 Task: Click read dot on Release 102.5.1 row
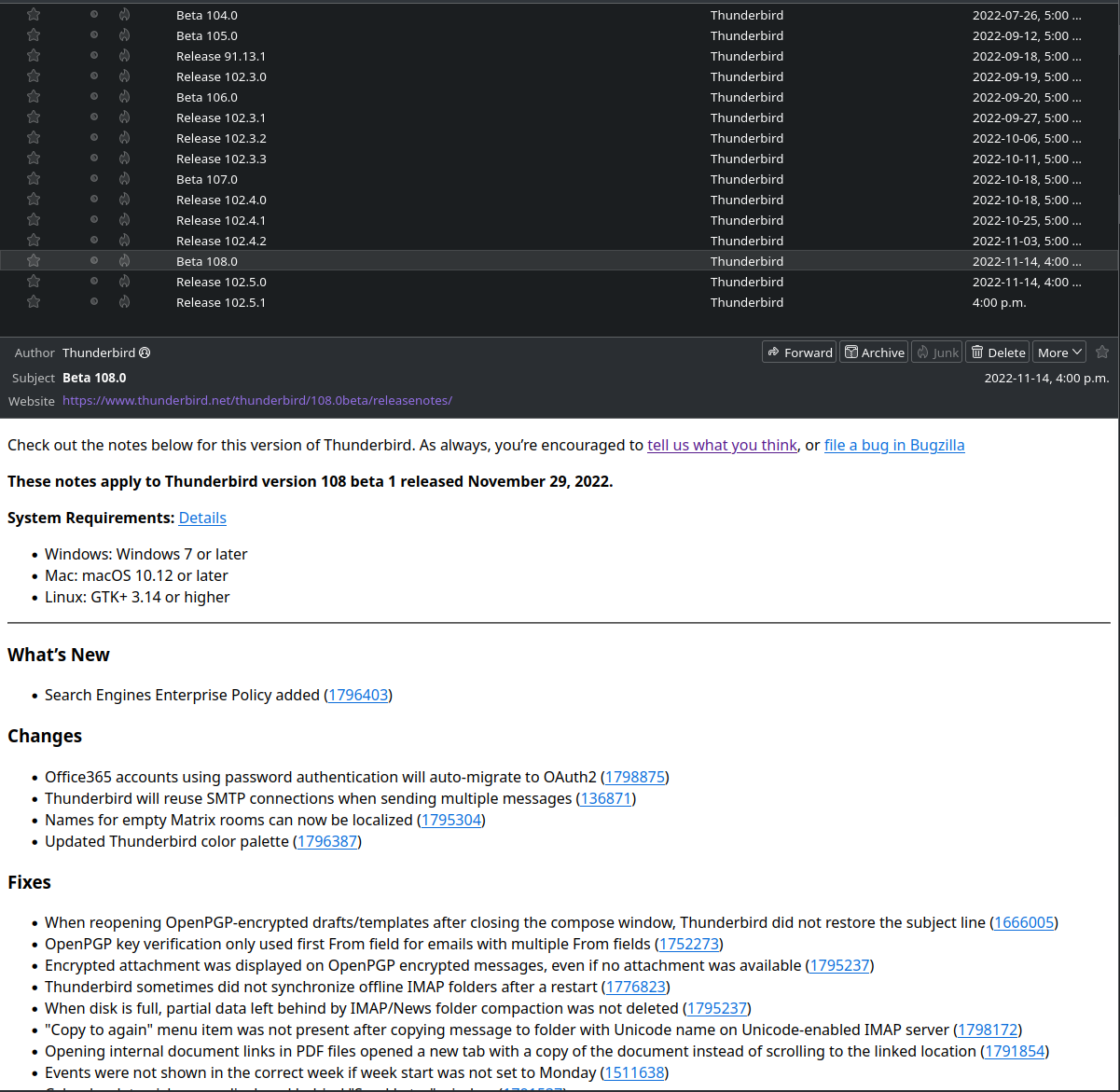[94, 302]
